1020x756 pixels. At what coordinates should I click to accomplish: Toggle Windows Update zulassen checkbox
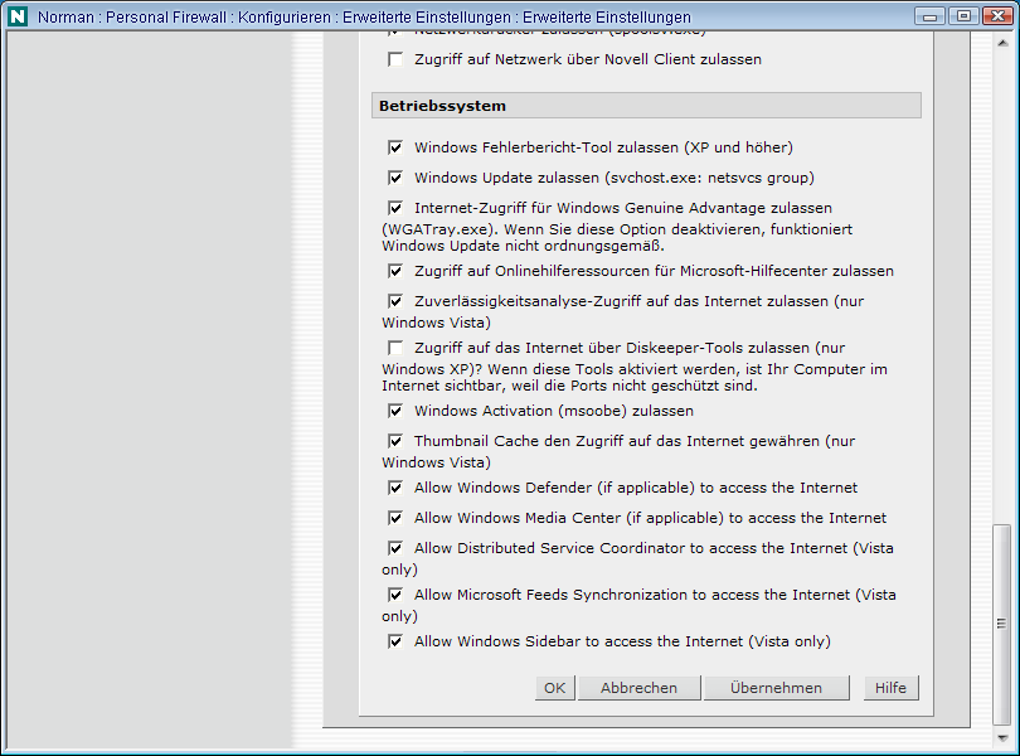click(396, 178)
